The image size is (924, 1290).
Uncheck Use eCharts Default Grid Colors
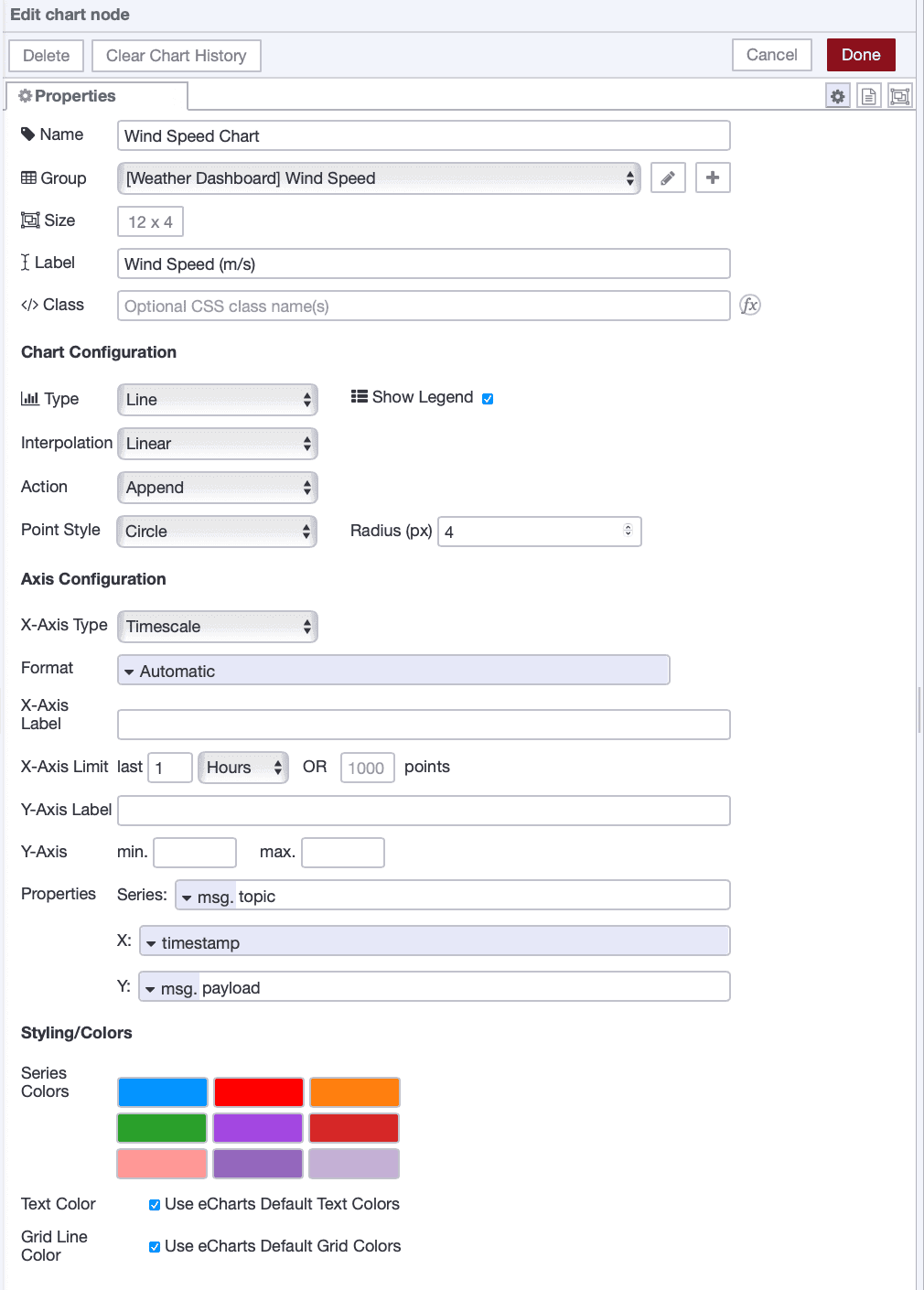[155, 1247]
